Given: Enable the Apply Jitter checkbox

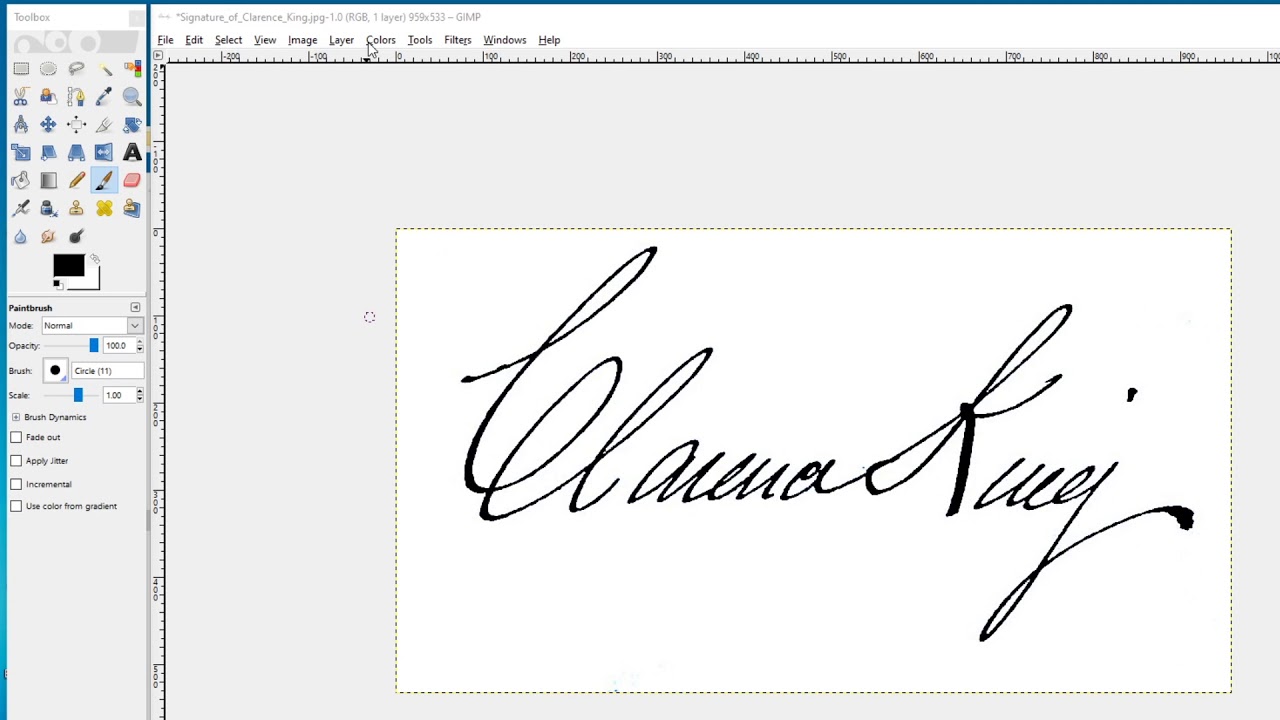Looking at the screenshot, I should pos(16,461).
